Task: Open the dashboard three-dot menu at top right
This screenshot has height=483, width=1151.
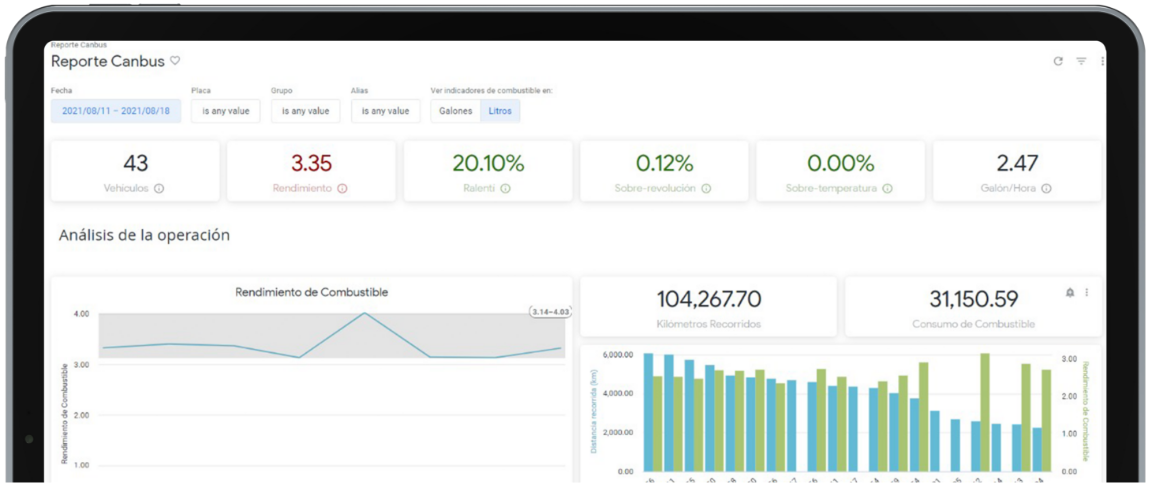Action: (x=1102, y=62)
